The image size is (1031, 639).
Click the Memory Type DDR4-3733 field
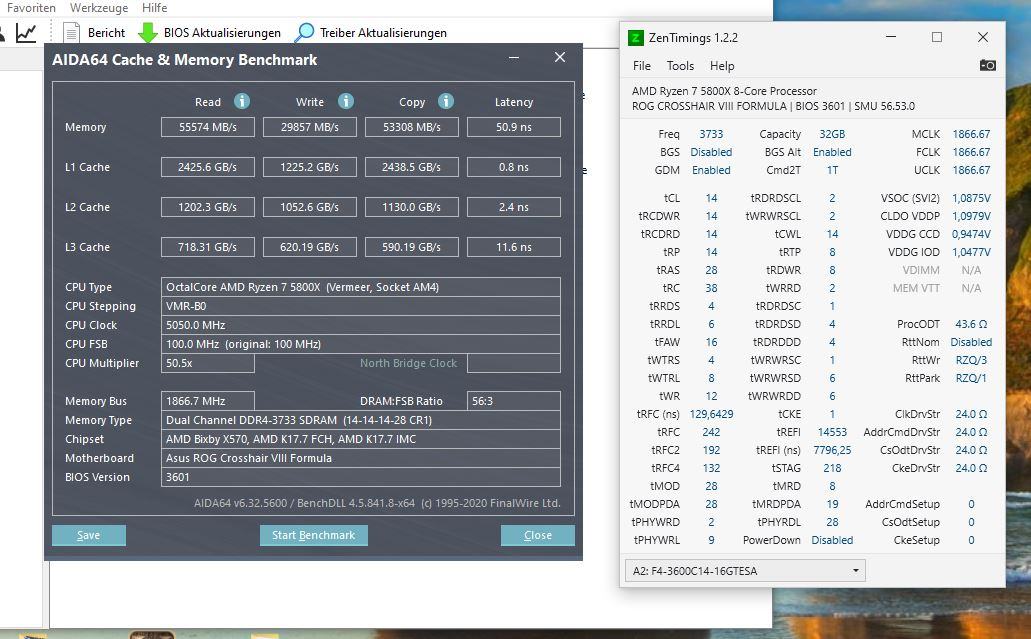(360, 420)
